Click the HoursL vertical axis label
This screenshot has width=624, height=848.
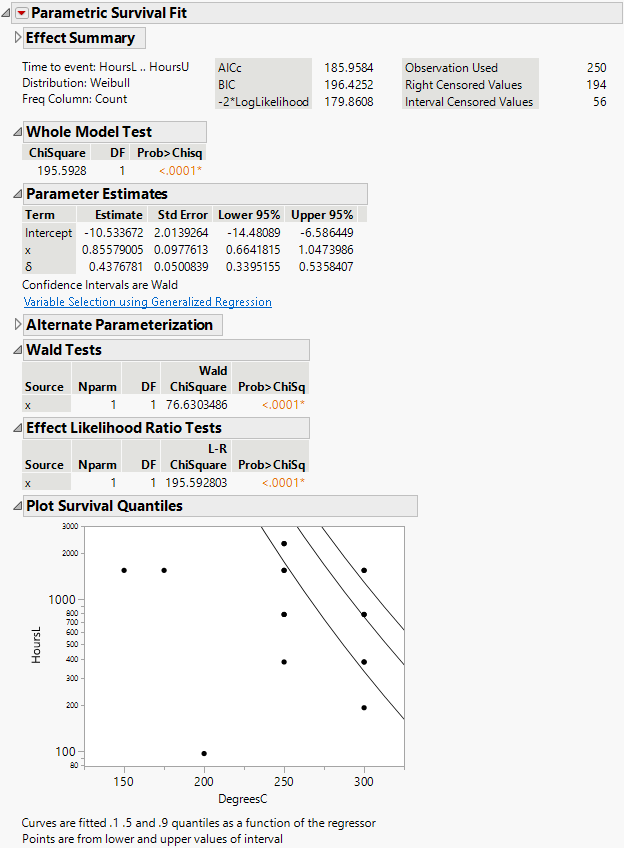pyautogui.click(x=37, y=645)
